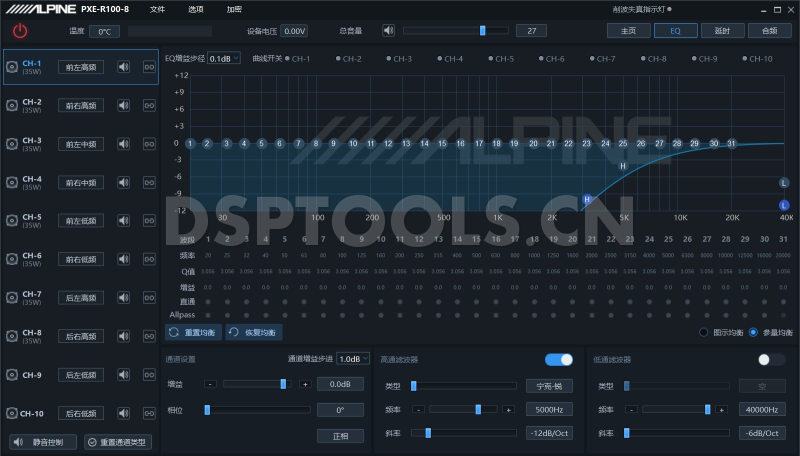Click the high-pass frequency 5000Hz field
This screenshot has width=800, height=456.
pos(548,409)
